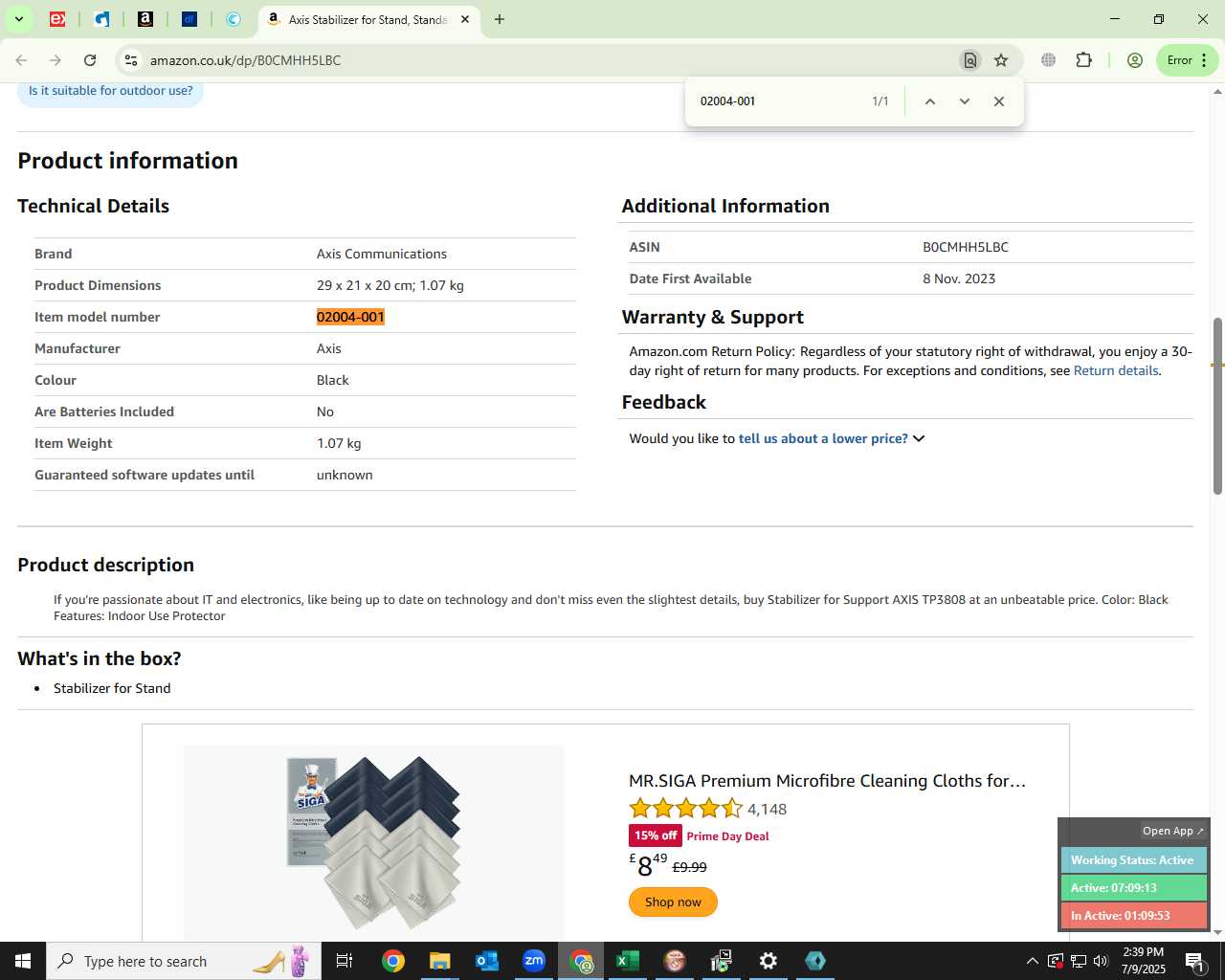Open MR.SIGA Premium Microfibre Cleaning Cloths title

pyautogui.click(x=827, y=781)
